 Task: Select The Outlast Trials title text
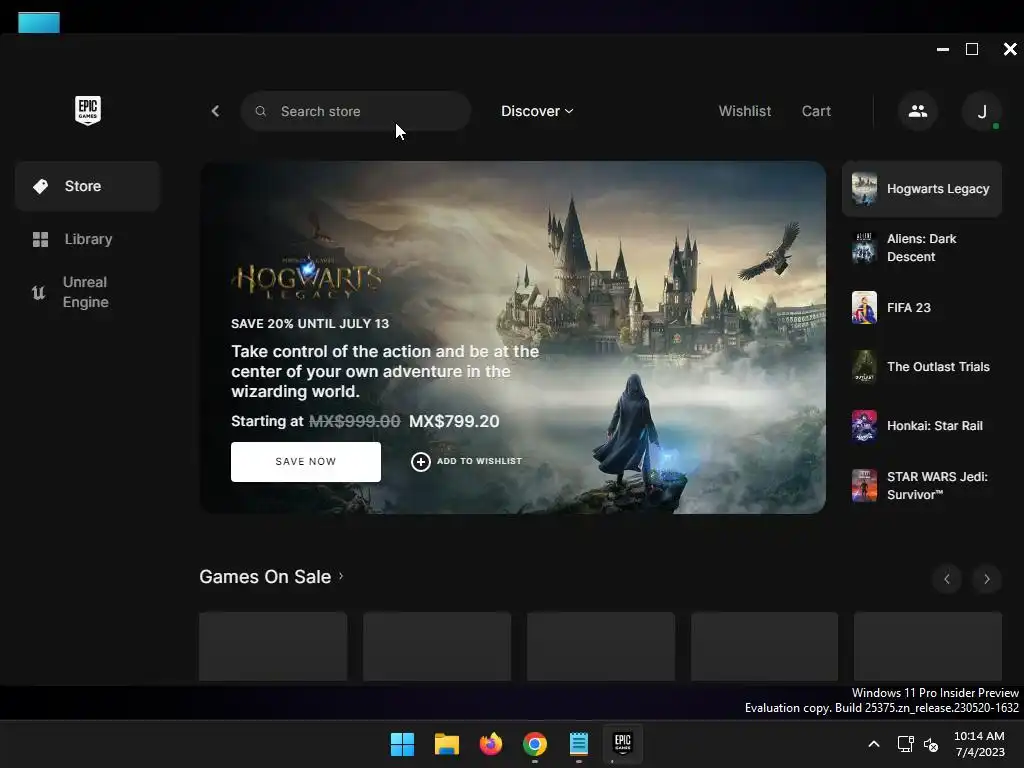click(x=938, y=367)
